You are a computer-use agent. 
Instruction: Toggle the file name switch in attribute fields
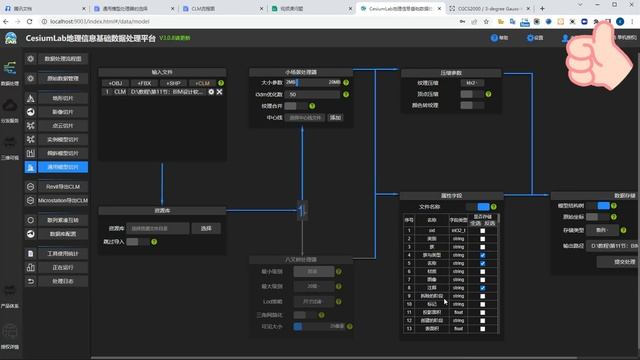click(478, 207)
